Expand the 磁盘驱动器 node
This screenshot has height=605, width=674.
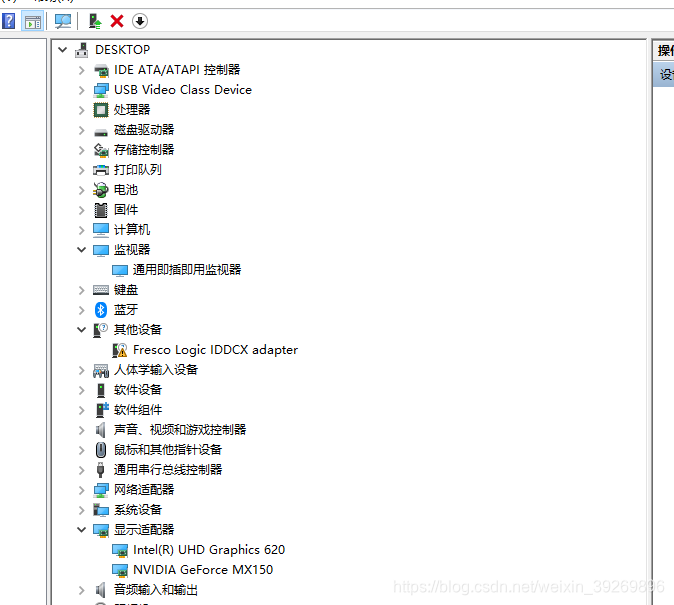82,130
